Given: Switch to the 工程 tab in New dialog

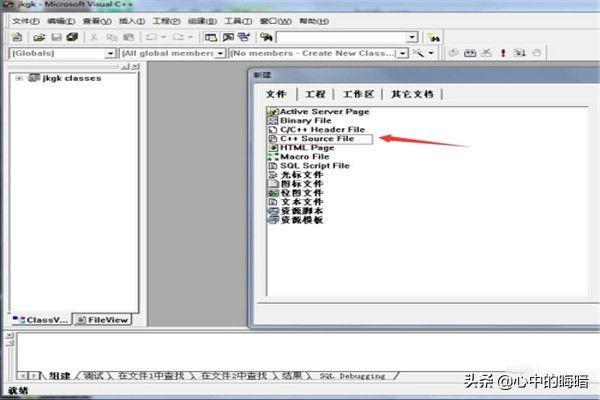Looking at the screenshot, I should coord(315,94).
